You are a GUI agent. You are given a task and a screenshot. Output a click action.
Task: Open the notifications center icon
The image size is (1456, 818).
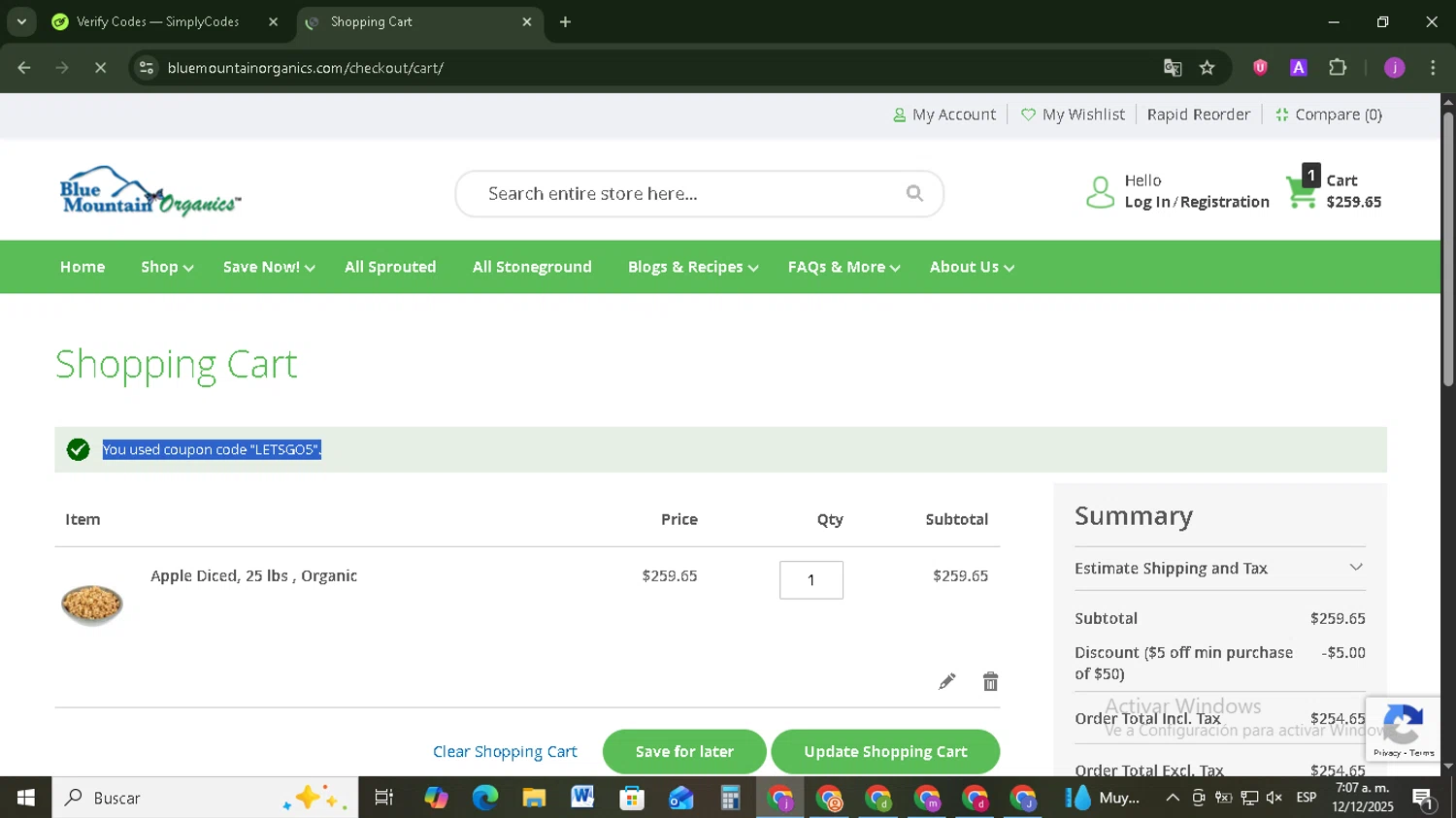click(x=1423, y=799)
